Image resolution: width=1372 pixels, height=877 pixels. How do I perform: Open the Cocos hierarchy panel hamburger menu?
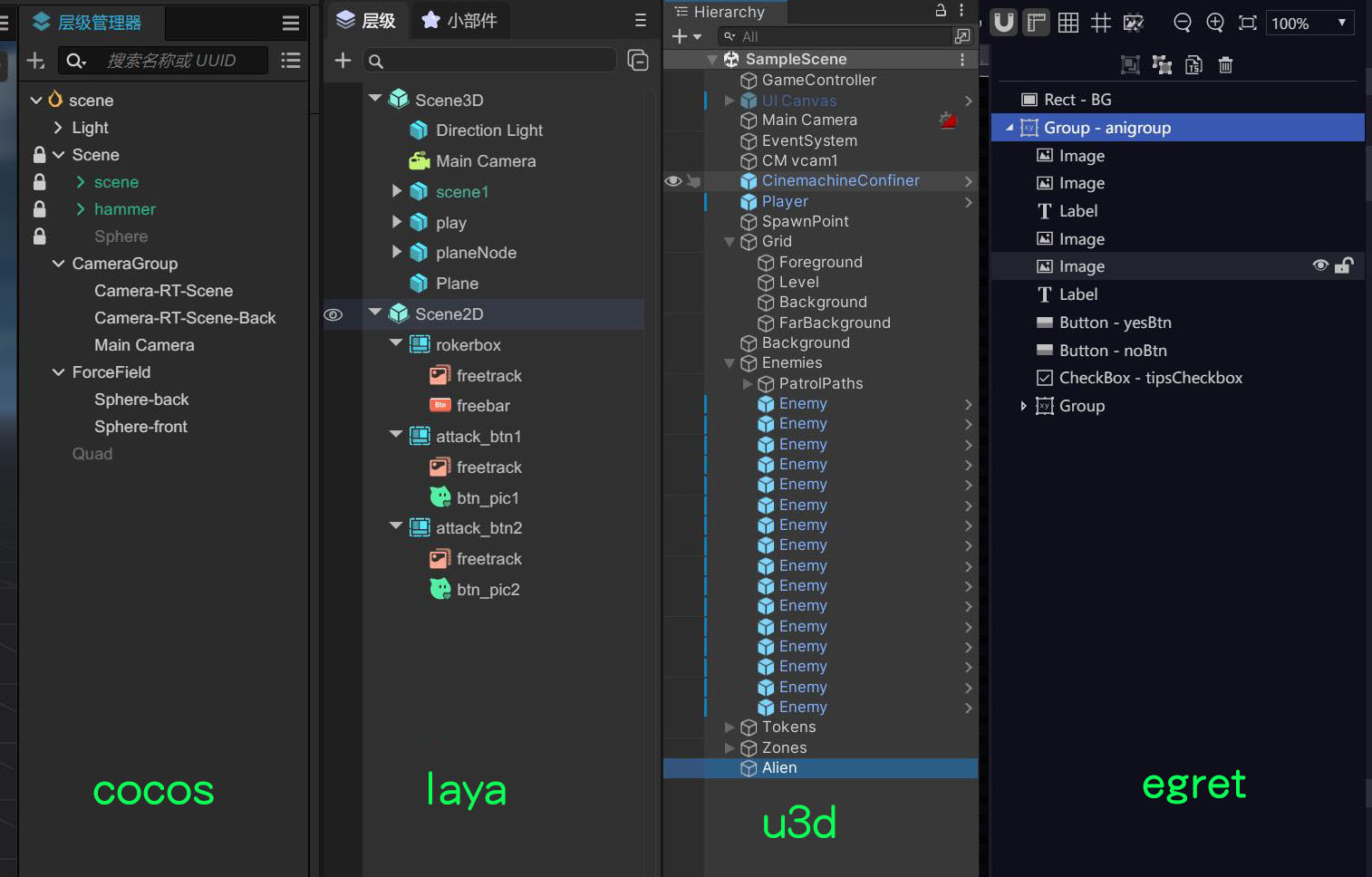pos(291,24)
